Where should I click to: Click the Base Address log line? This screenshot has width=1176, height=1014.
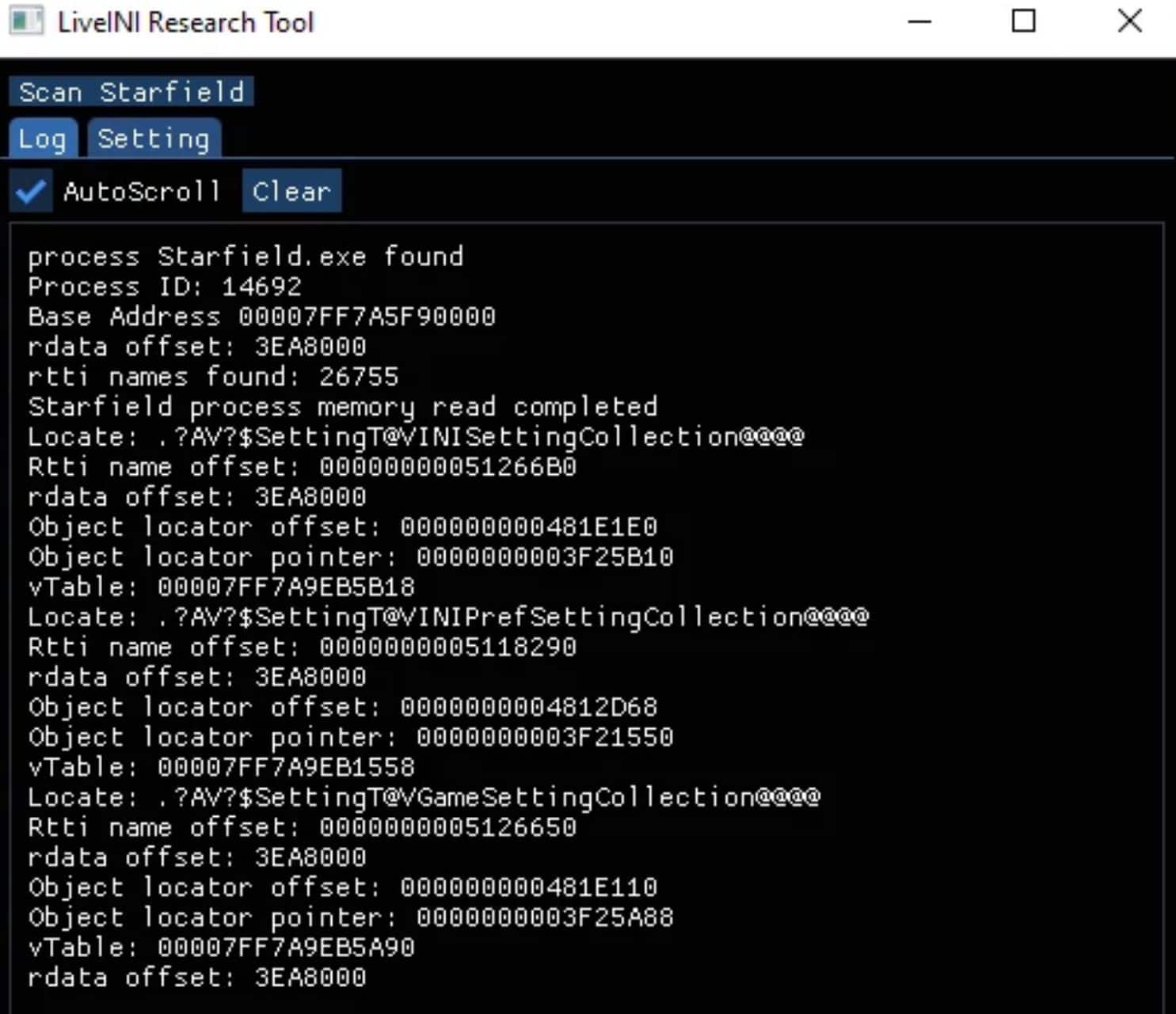pyautogui.click(x=261, y=317)
